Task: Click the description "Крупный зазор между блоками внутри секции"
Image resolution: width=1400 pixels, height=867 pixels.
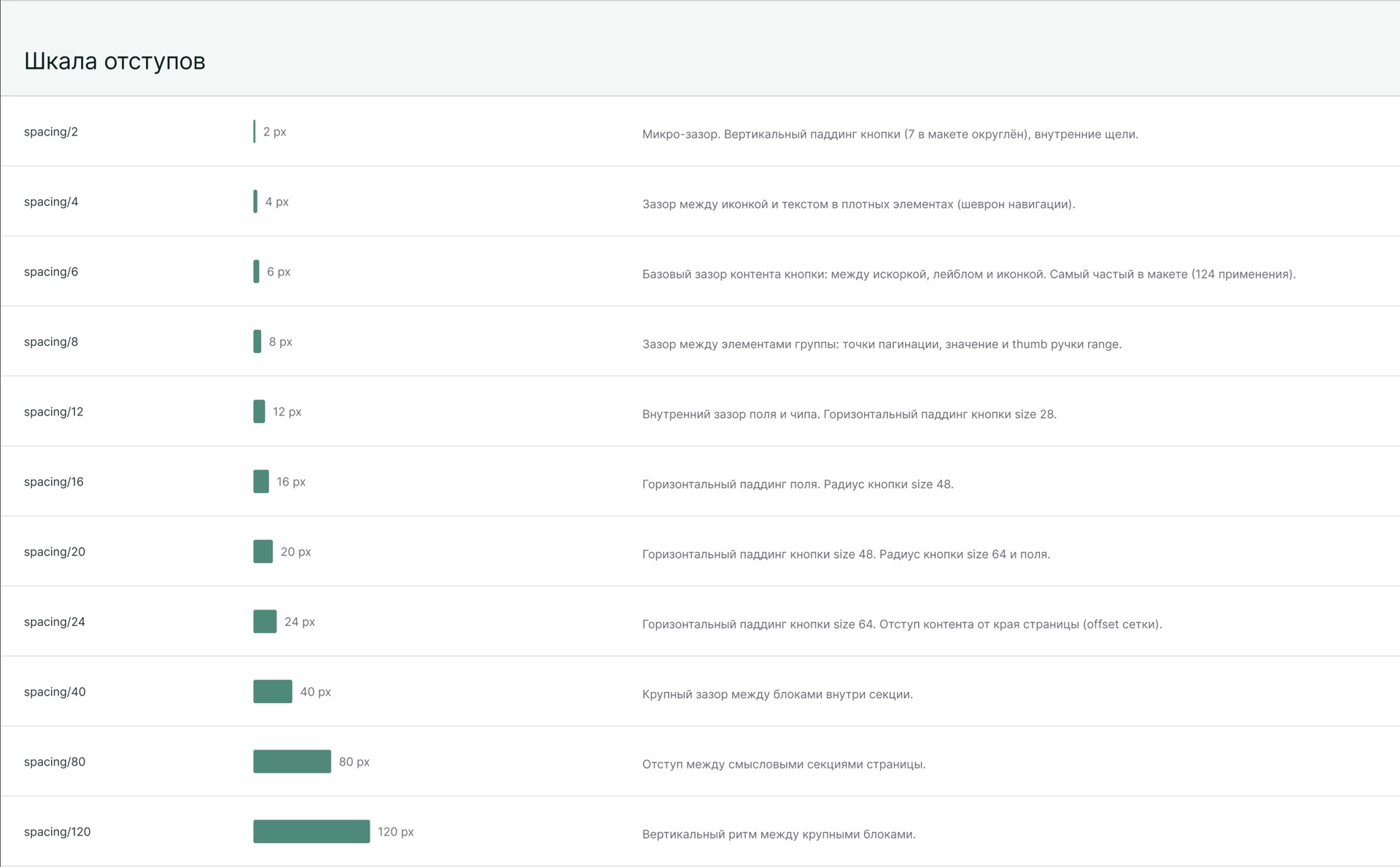Action: [777, 694]
